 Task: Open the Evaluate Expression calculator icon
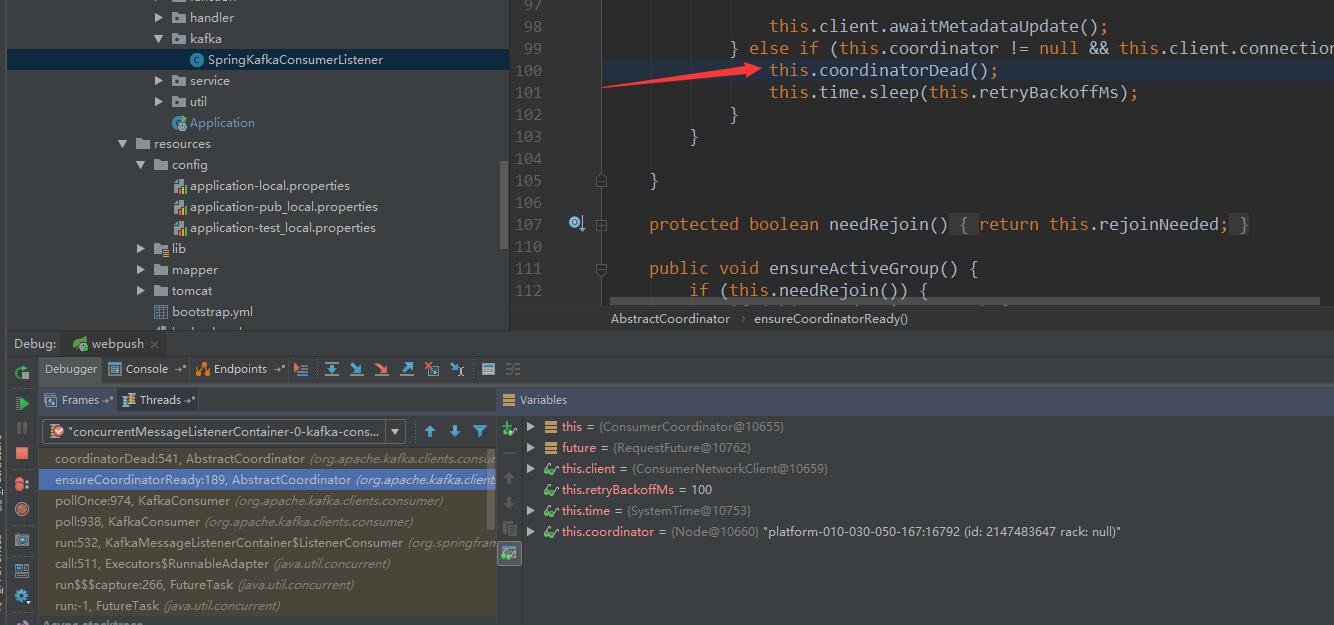coord(489,369)
